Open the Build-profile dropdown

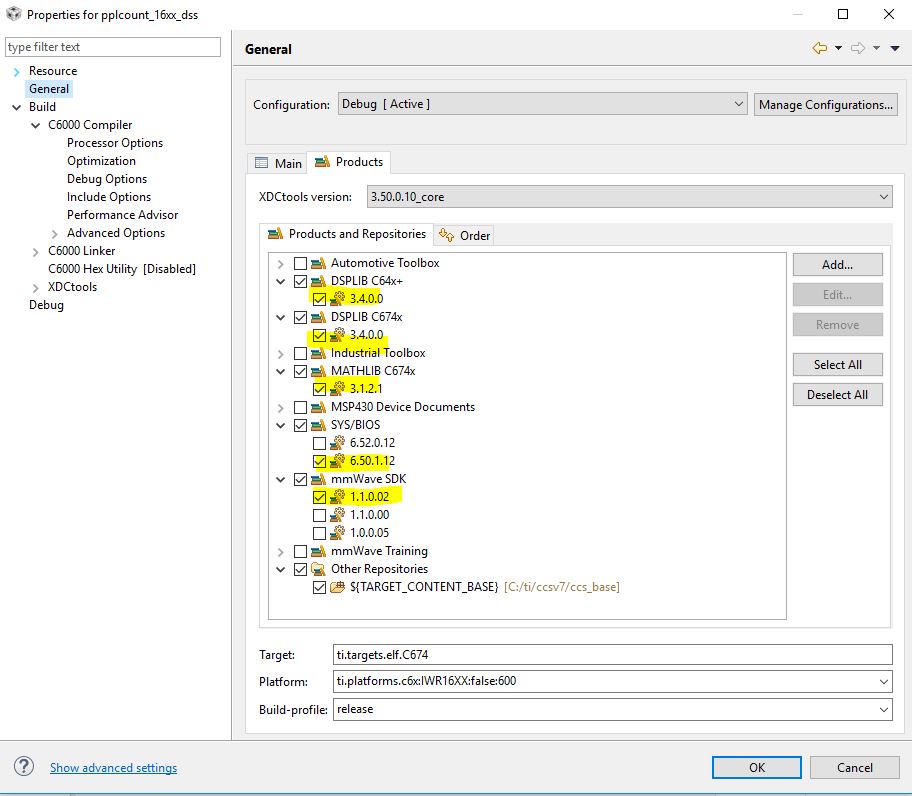(612, 709)
